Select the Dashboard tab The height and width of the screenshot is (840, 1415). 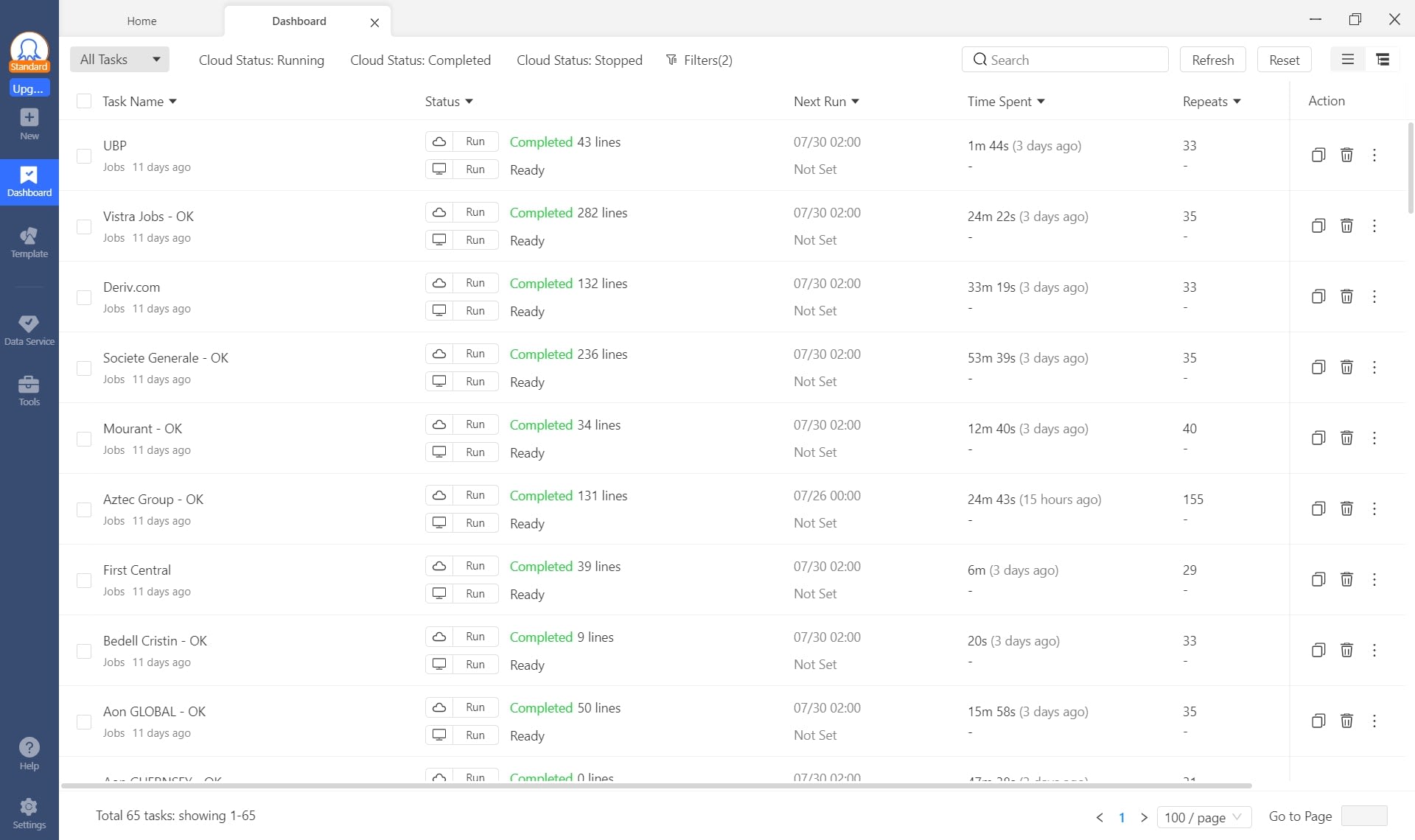[x=299, y=21]
